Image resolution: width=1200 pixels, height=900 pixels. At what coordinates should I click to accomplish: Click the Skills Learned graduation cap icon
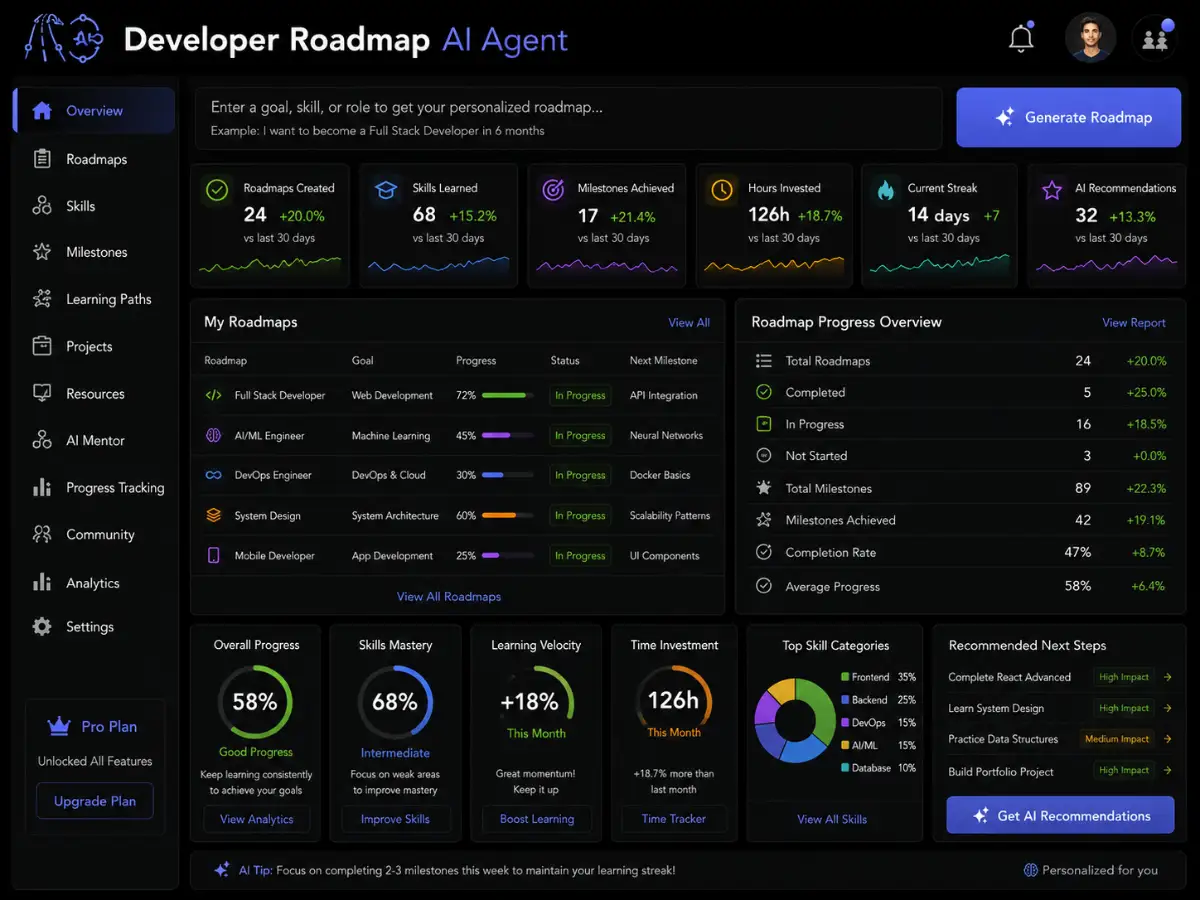click(x=385, y=190)
